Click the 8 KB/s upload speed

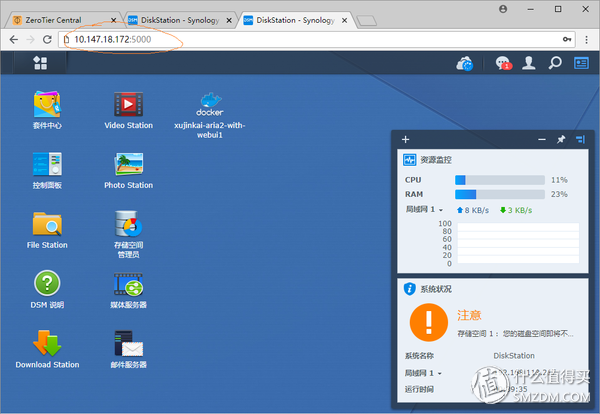click(x=473, y=210)
